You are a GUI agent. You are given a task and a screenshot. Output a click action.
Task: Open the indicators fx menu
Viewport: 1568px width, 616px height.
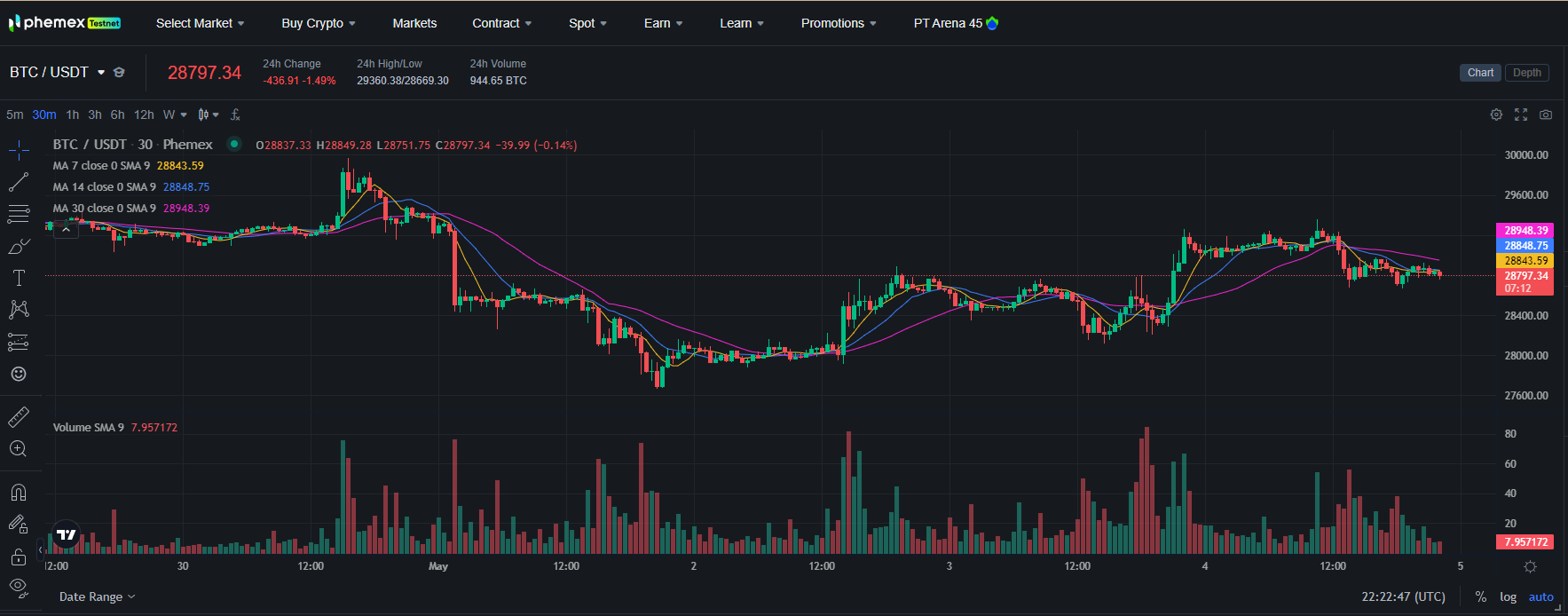click(235, 115)
